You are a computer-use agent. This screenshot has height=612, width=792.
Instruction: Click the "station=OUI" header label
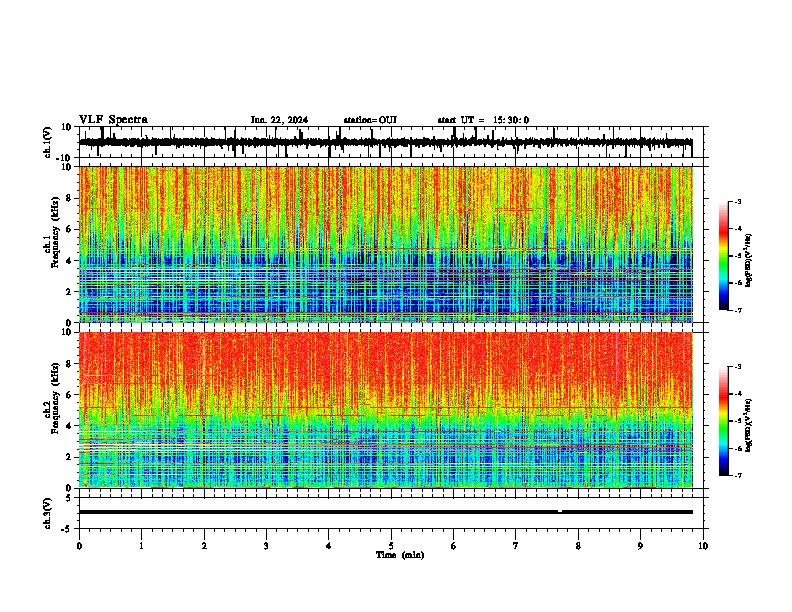(370, 120)
